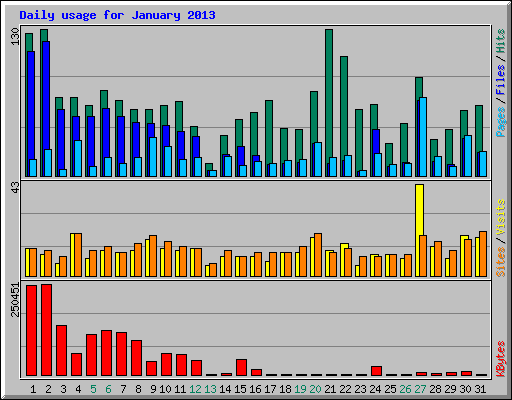Click the orange Sites bar for day 4
Screen dimensions: 512x400
click(78, 255)
